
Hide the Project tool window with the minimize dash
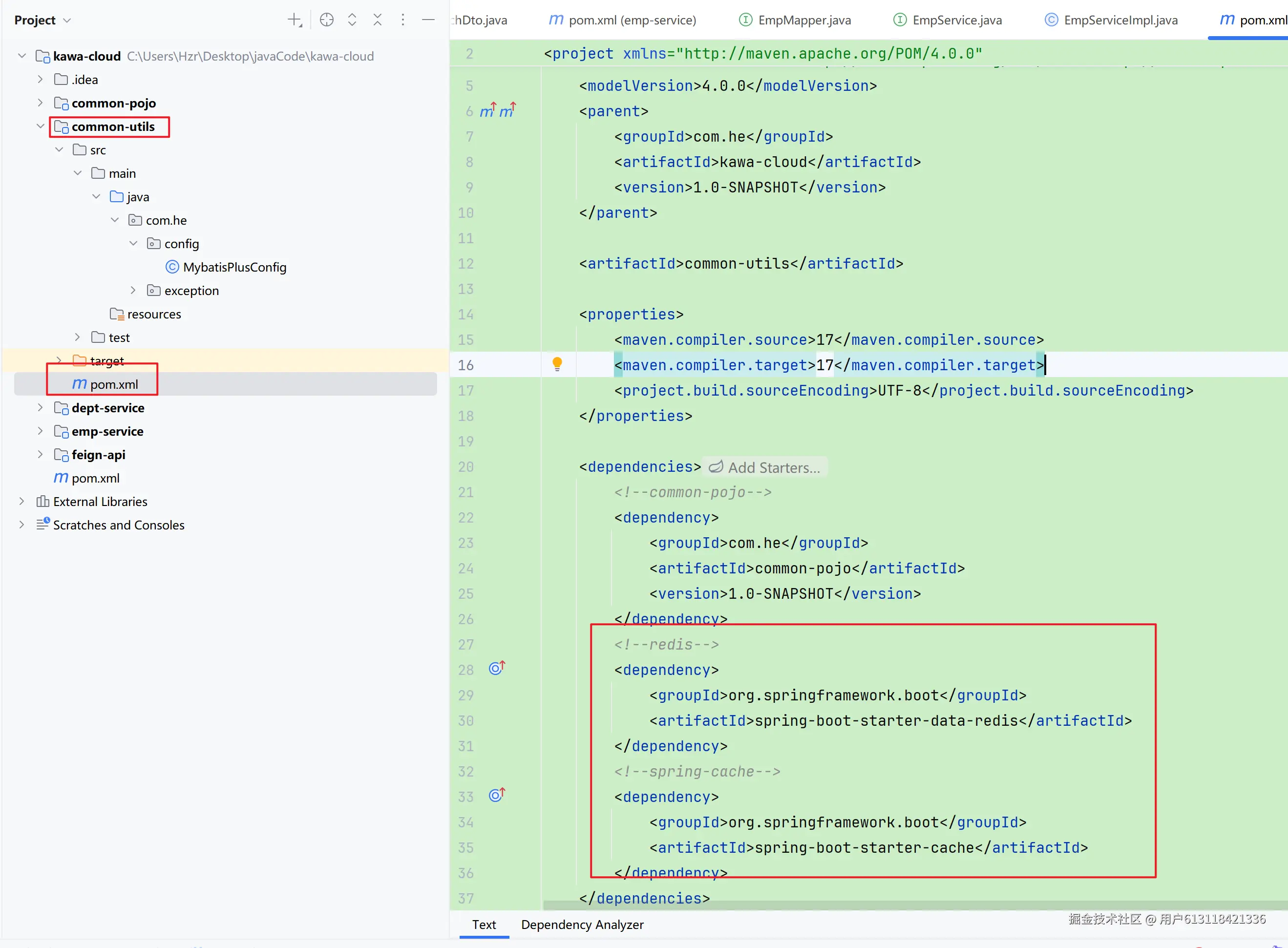[428, 20]
